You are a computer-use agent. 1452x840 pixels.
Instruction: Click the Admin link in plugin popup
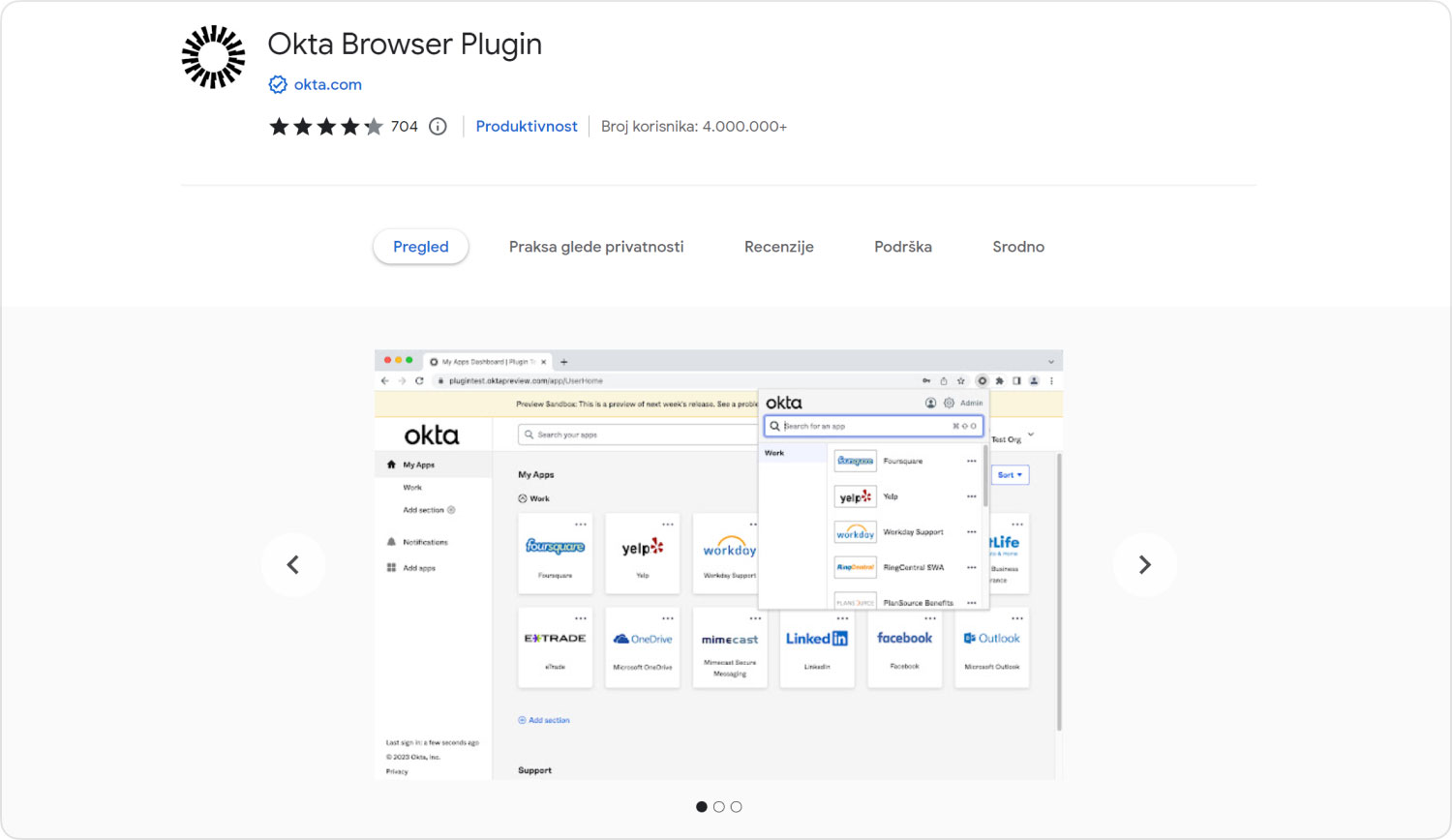click(x=972, y=403)
